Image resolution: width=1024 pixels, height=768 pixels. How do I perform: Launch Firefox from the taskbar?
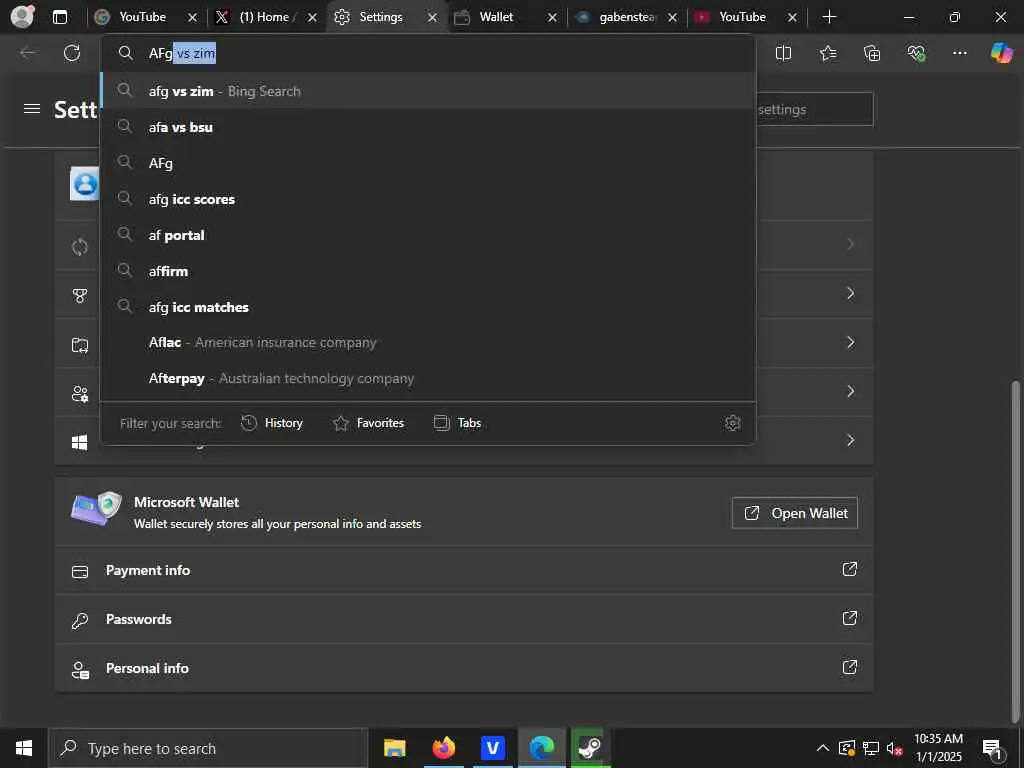[443, 748]
